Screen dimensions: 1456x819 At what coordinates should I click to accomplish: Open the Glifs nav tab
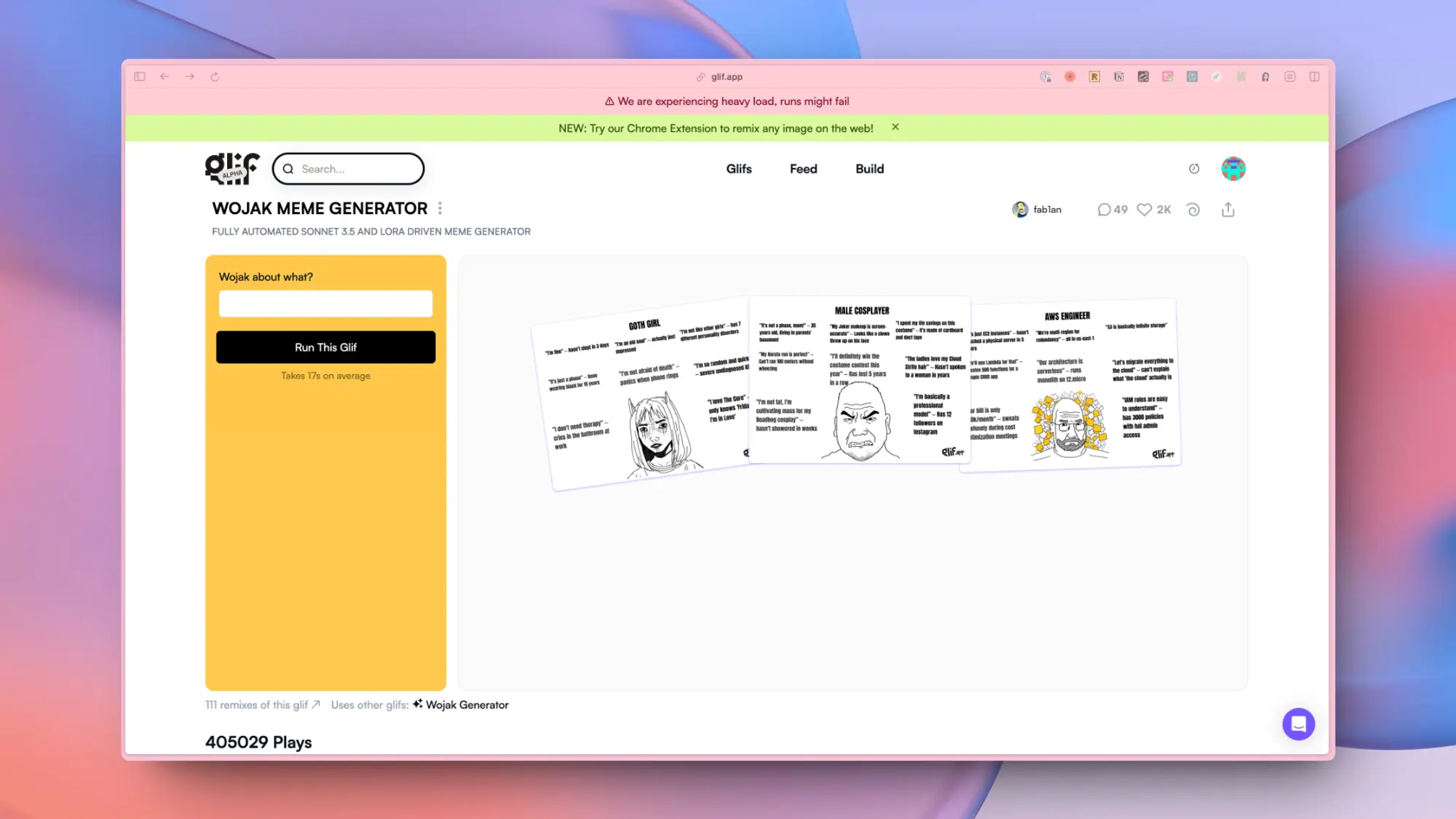coord(738,169)
